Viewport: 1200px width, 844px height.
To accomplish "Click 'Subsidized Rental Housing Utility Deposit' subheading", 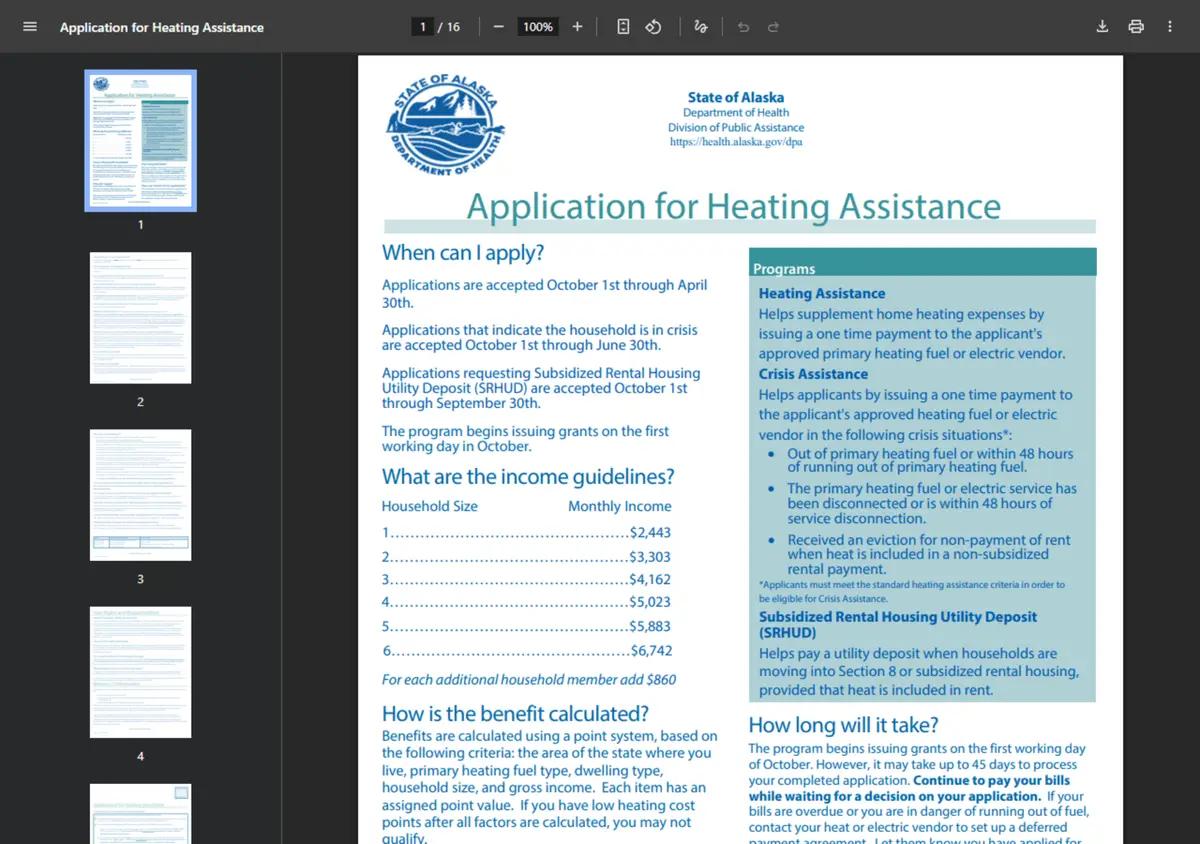I will click(x=898, y=624).
